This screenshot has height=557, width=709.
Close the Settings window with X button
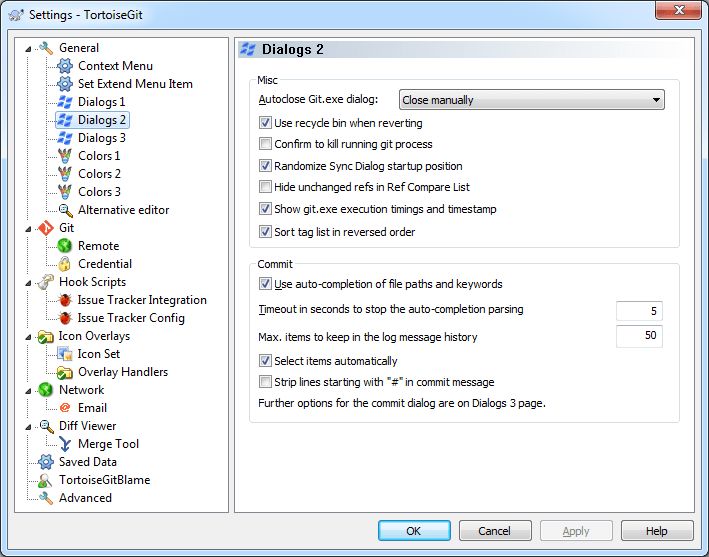pyautogui.click(x=678, y=10)
